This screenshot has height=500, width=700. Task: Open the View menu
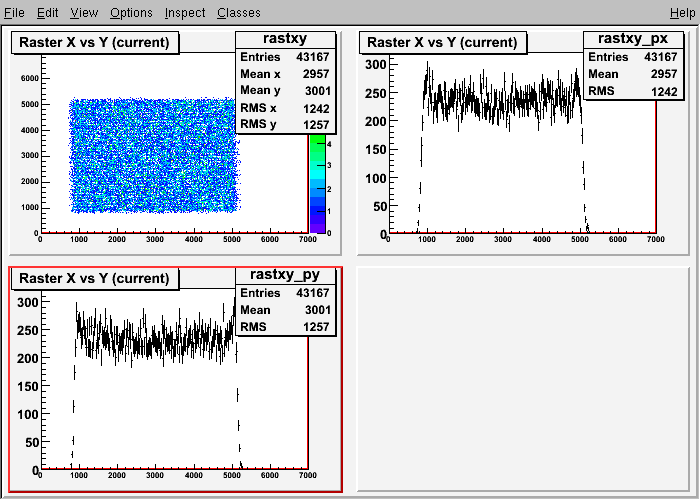coord(84,12)
